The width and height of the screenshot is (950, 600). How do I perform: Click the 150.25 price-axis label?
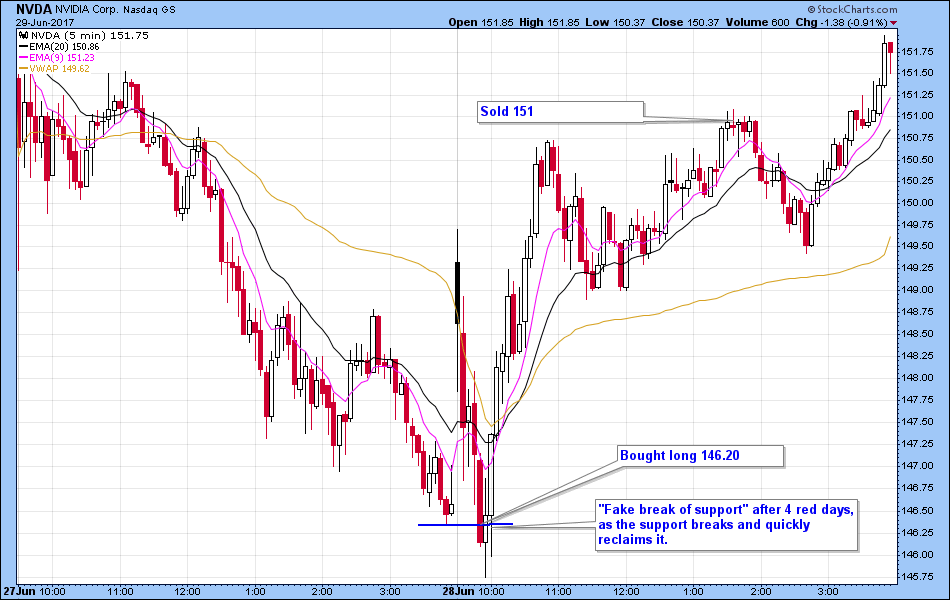click(x=917, y=181)
